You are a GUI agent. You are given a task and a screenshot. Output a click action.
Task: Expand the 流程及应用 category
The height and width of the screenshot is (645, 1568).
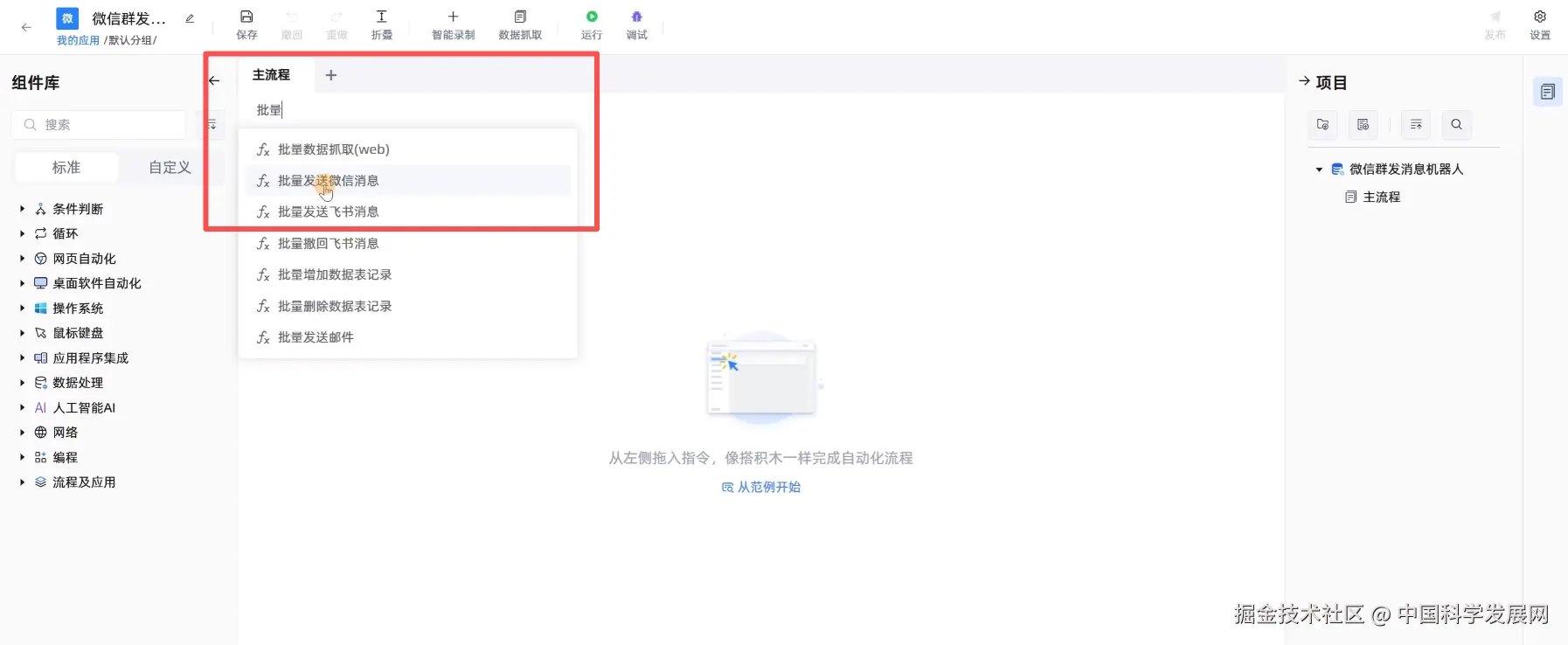click(x=22, y=482)
